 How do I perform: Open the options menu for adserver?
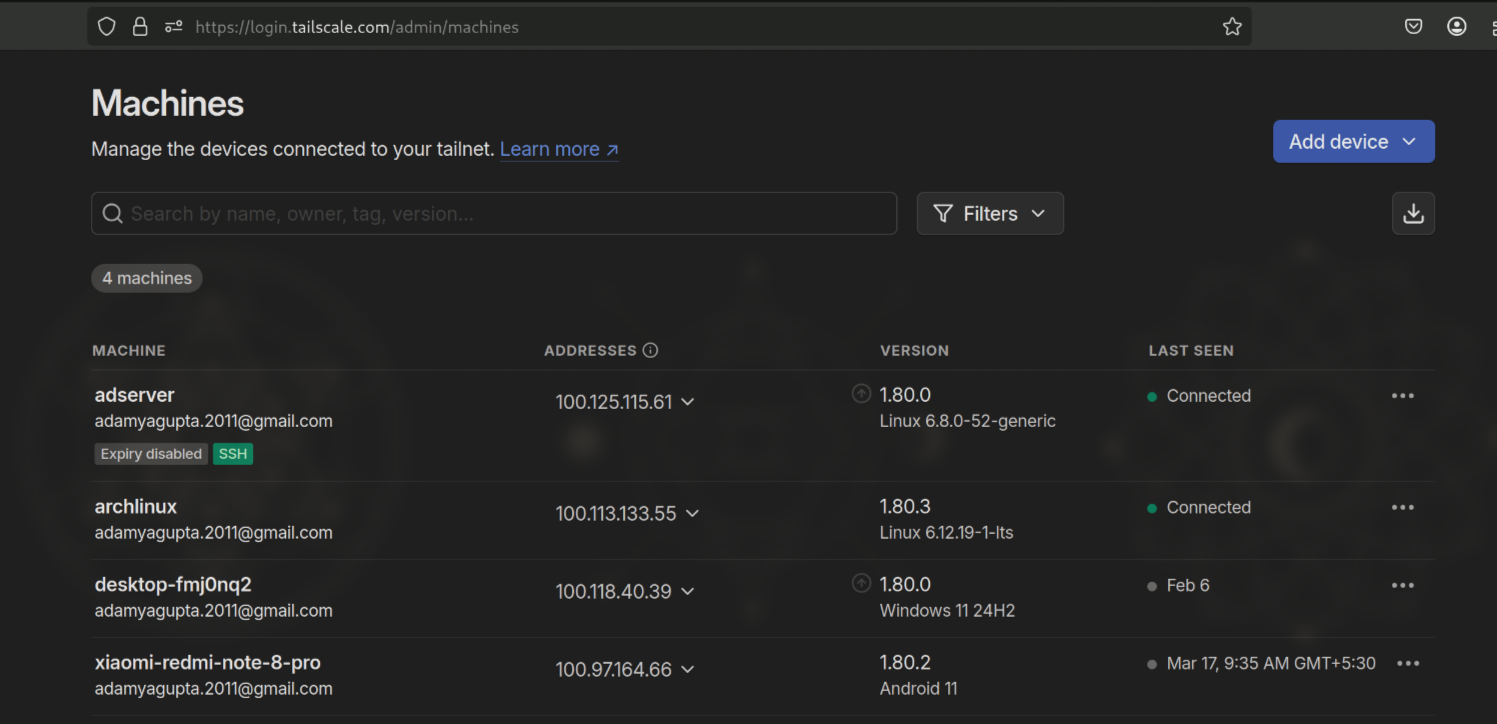(x=1403, y=396)
